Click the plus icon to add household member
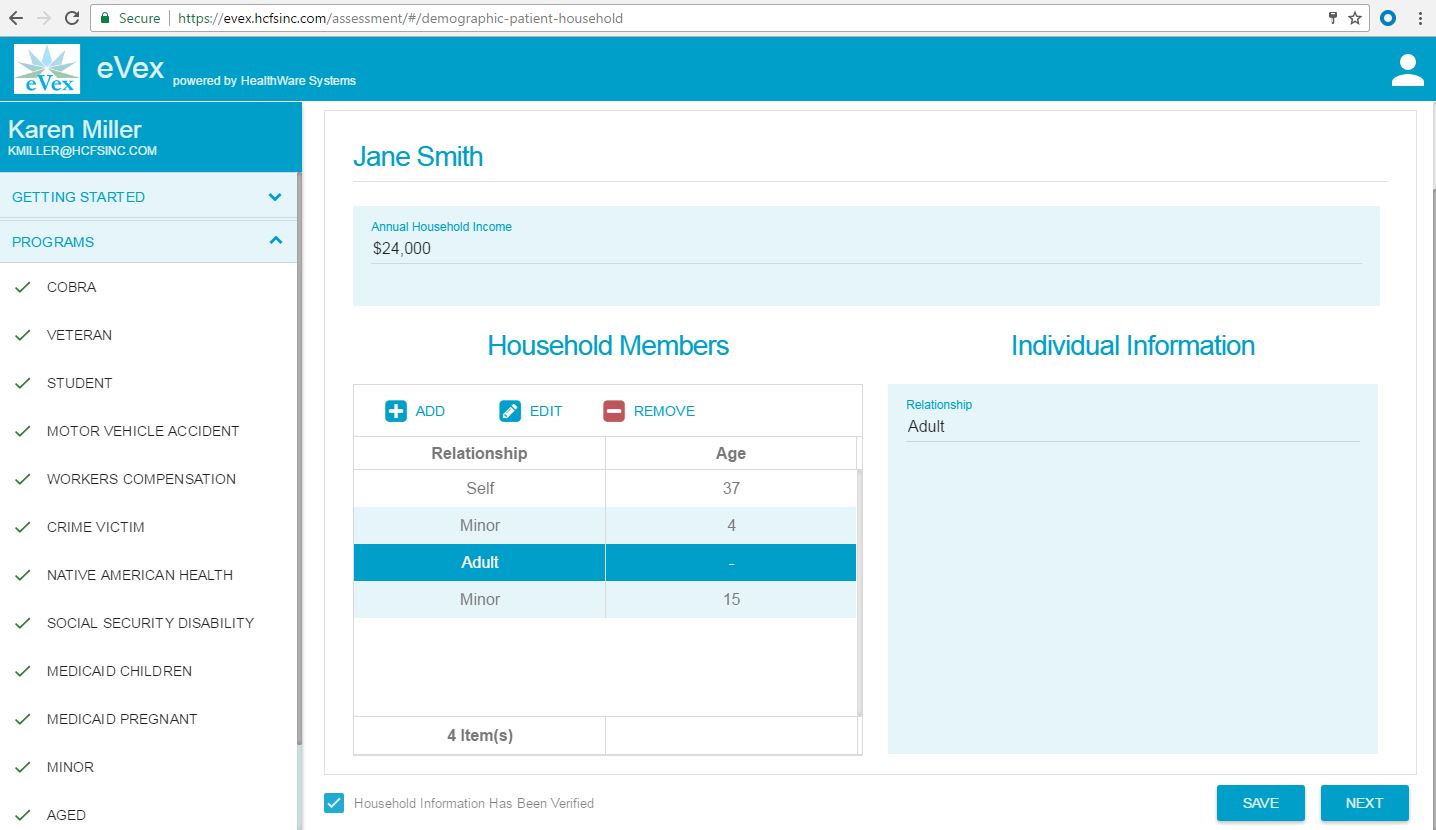The height and width of the screenshot is (830, 1436). pos(396,411)
